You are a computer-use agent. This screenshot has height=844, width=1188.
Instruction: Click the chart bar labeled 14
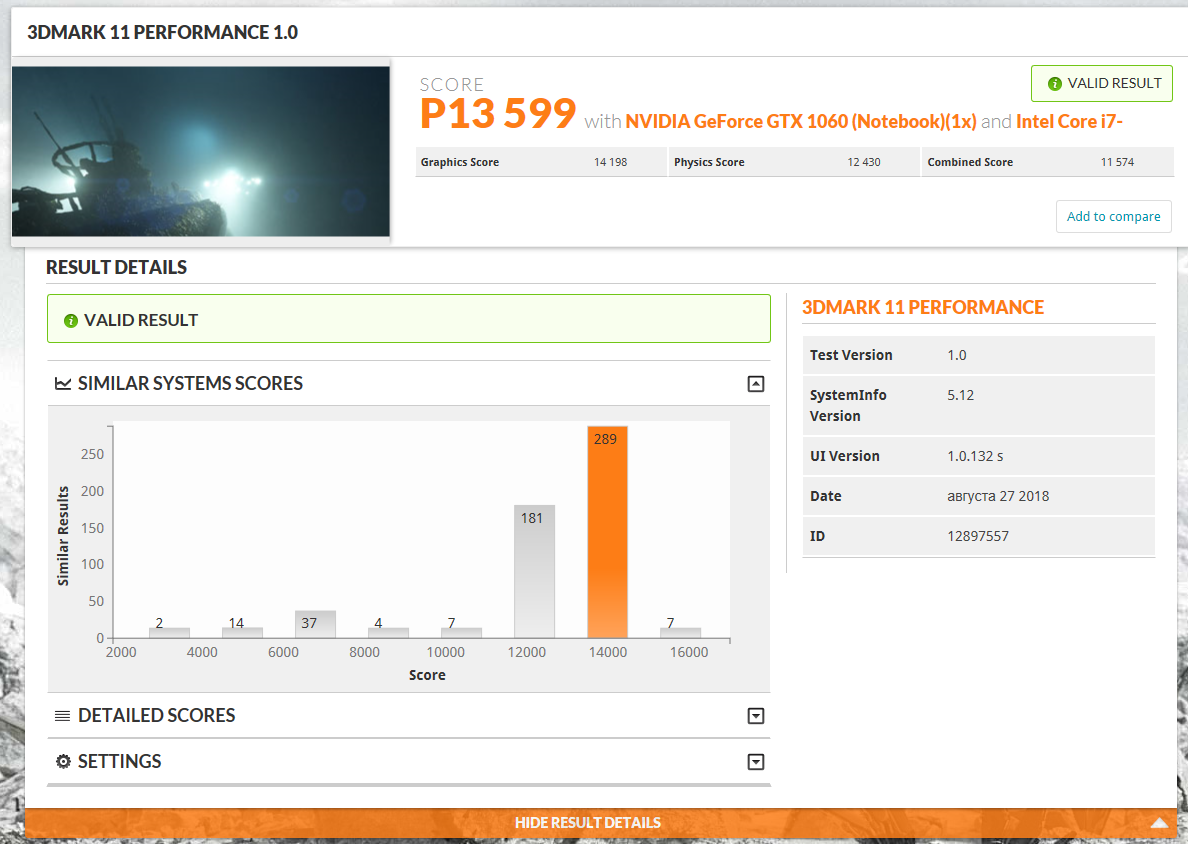coord(242,633)
